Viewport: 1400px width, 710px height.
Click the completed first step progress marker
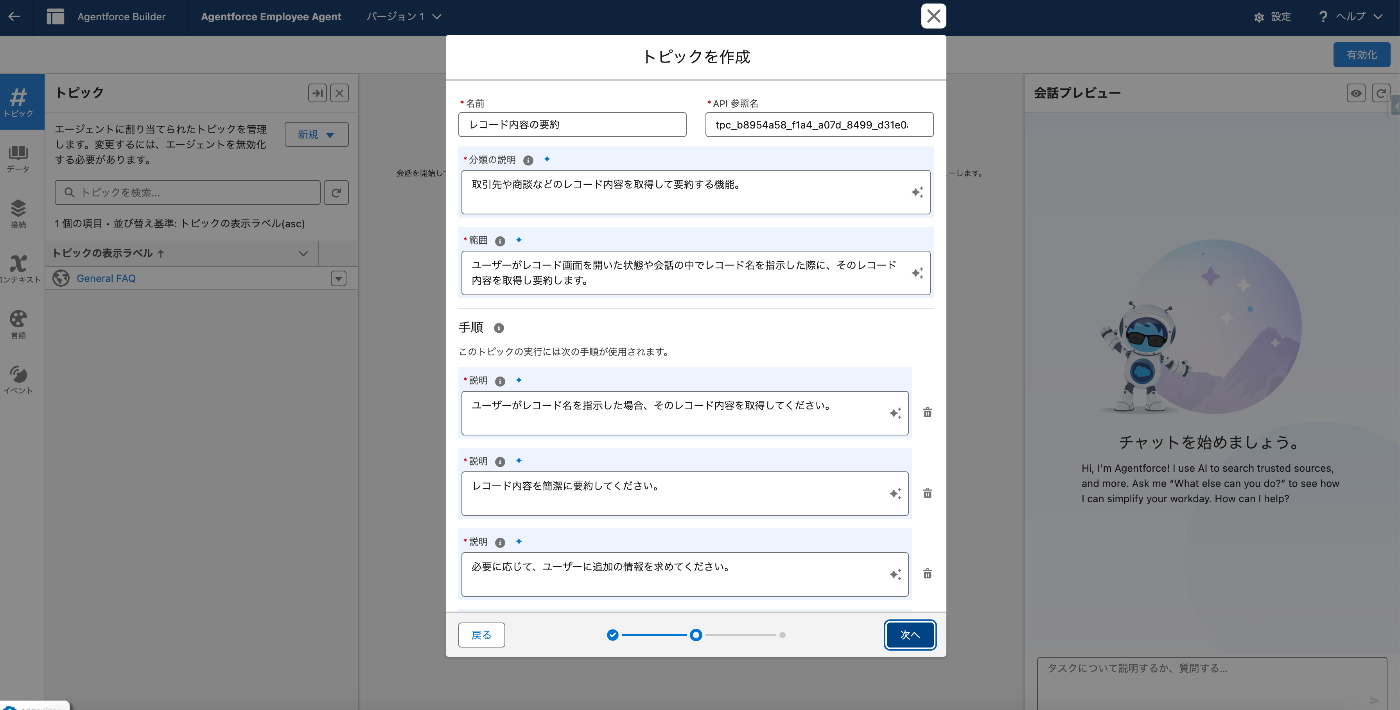pos(613,635)
